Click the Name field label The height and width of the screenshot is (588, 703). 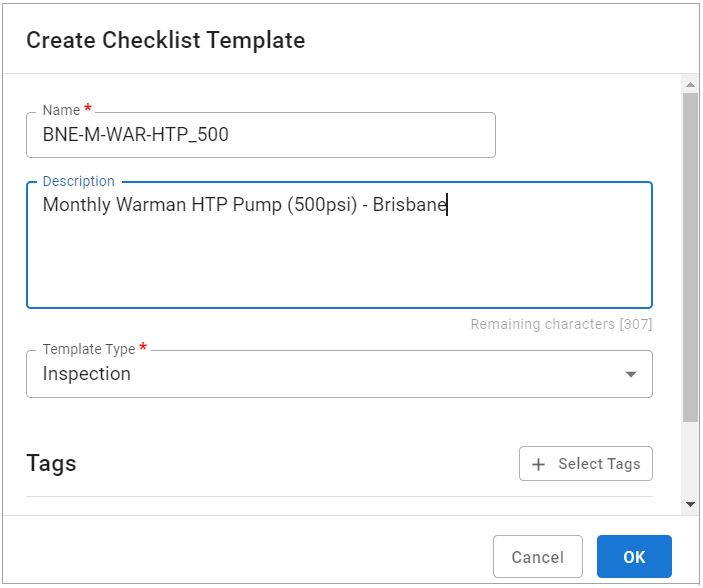61,110
